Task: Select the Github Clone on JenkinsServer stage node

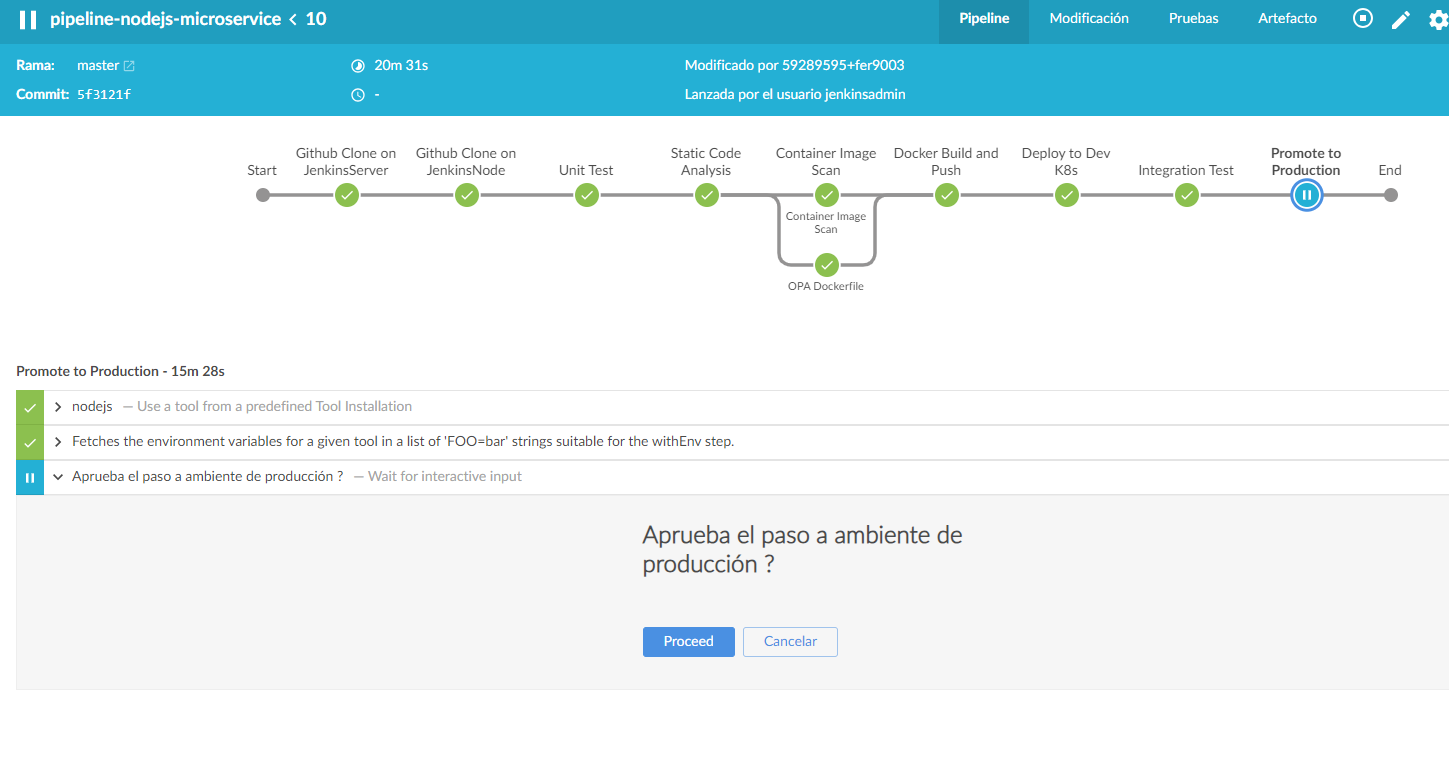Action: (x=347, y=195)
